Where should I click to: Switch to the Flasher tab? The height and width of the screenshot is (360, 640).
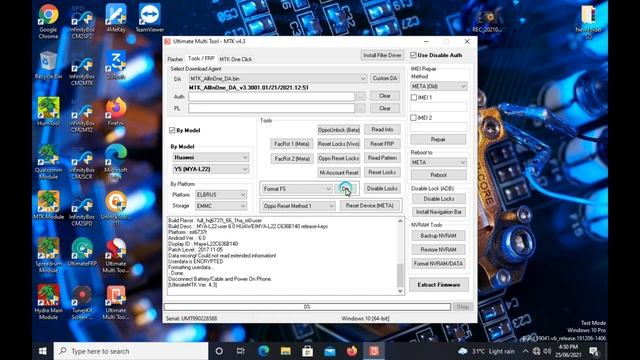[x=175, y=59]
